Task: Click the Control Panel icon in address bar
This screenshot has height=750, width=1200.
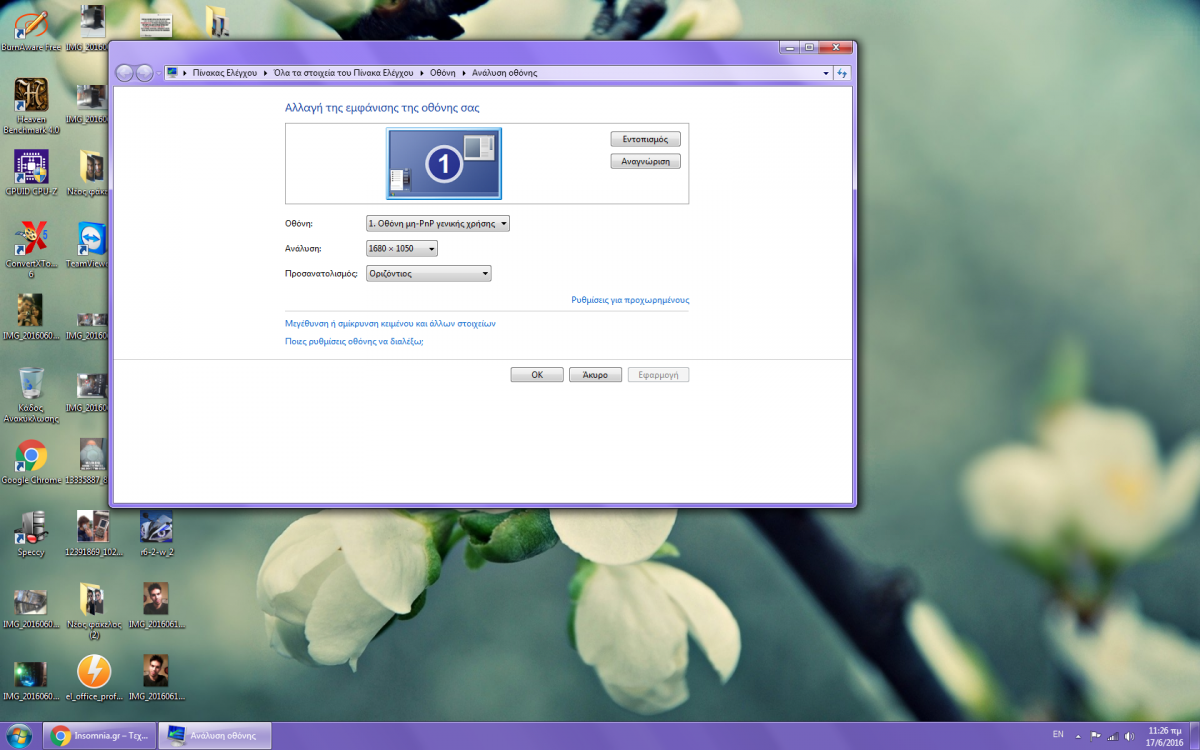Action: tap(172, 73)
